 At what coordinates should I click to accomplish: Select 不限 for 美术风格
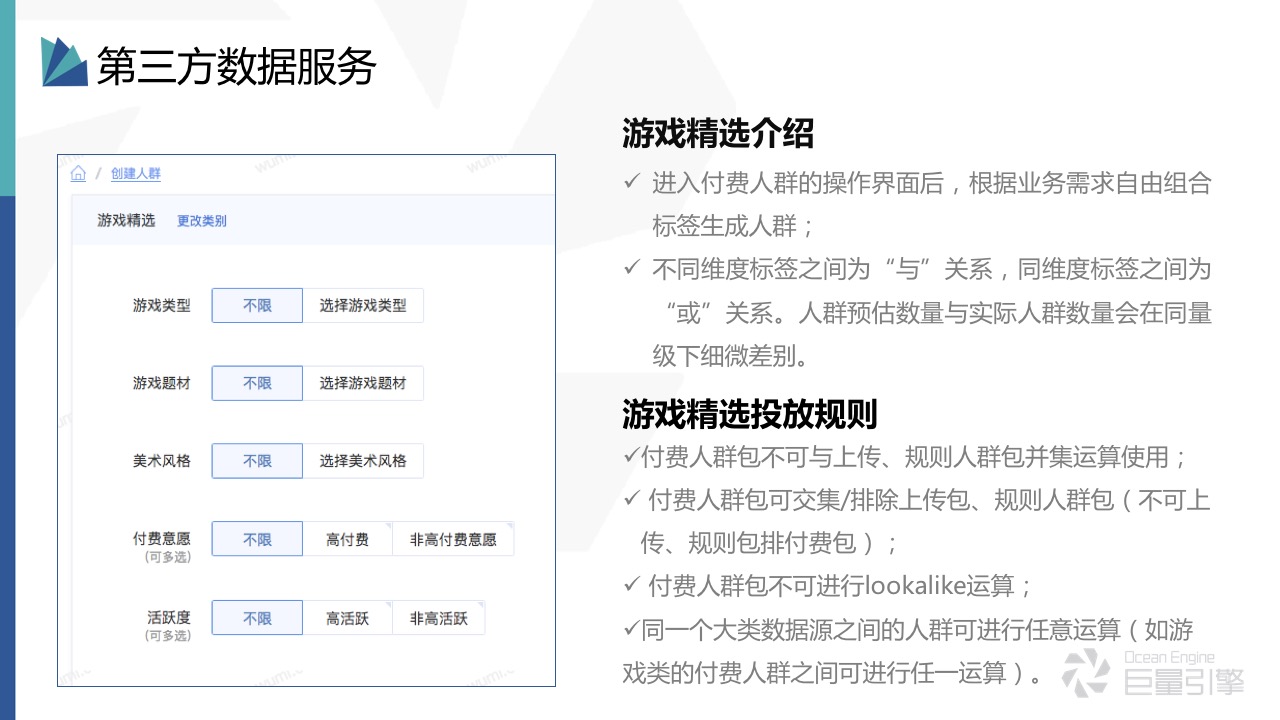(x=257, y=460)
